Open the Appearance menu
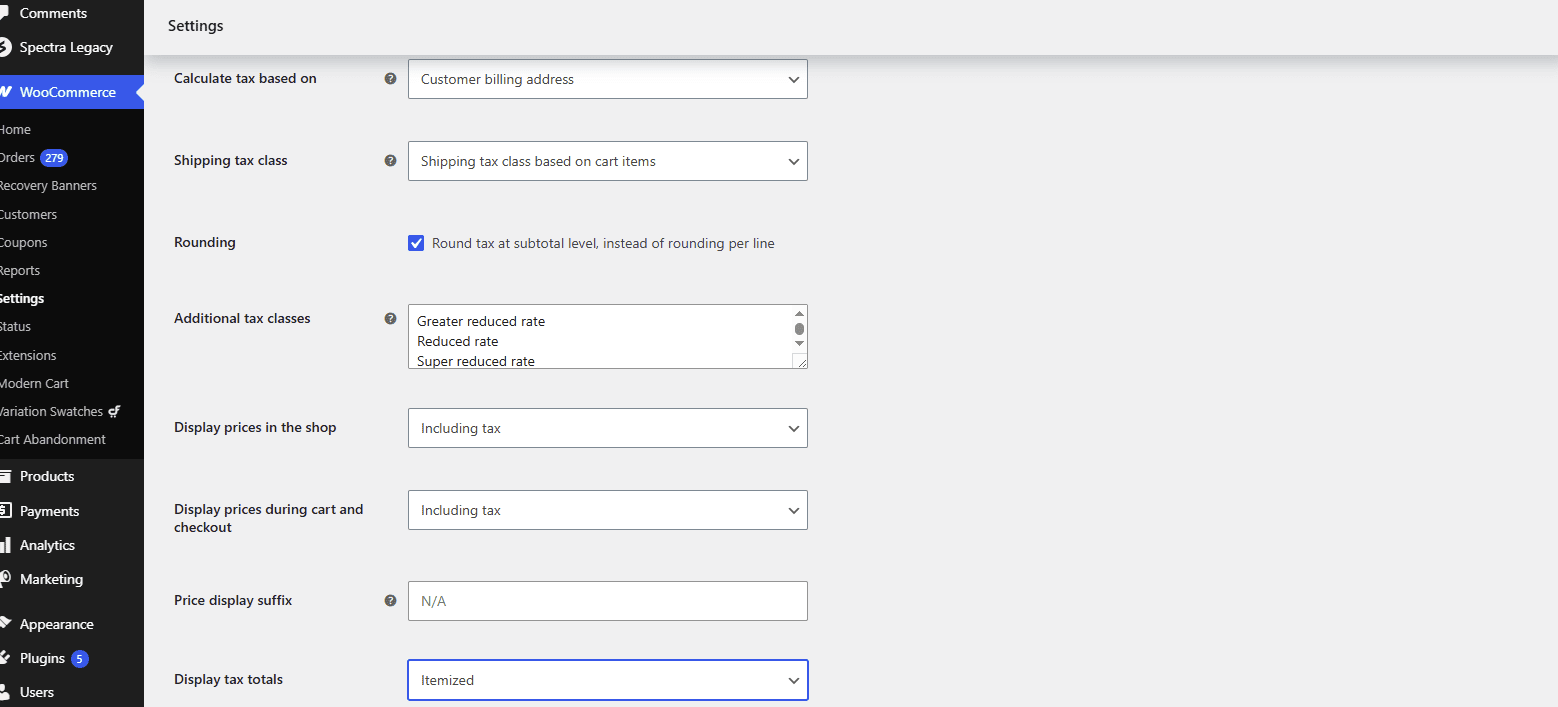The image size is (1558, 707). pyautogui.click(x=56, y=624)
